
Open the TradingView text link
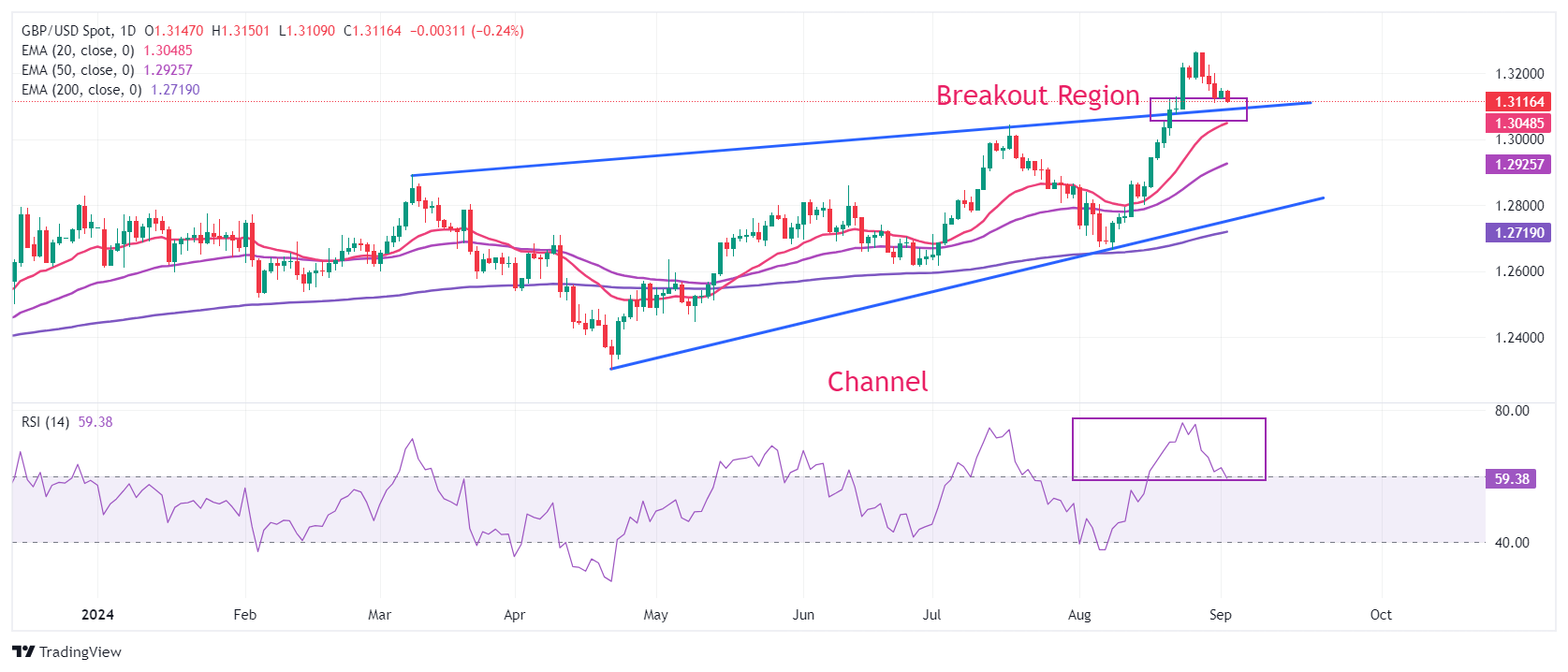click(81, 651)
